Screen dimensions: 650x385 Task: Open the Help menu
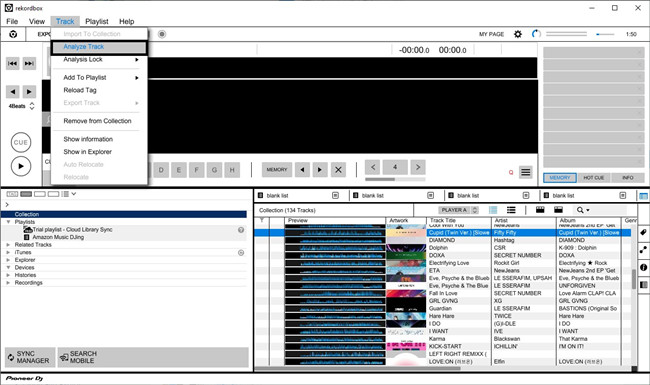click(x=126, y=22)
